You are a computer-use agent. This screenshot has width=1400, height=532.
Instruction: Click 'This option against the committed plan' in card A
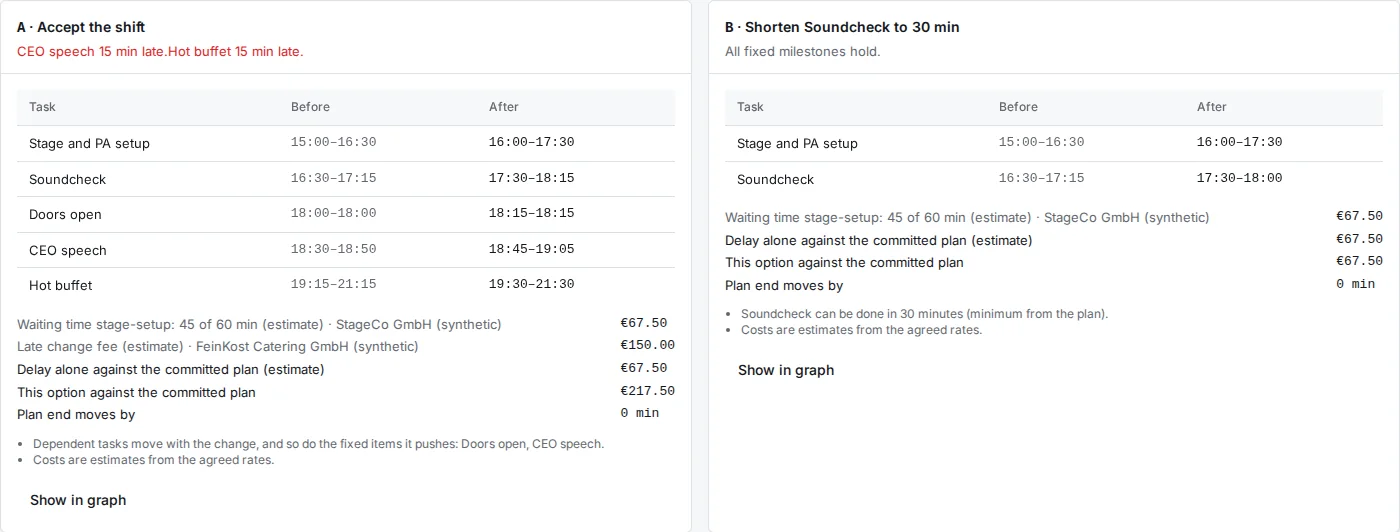tap(136, 392)
